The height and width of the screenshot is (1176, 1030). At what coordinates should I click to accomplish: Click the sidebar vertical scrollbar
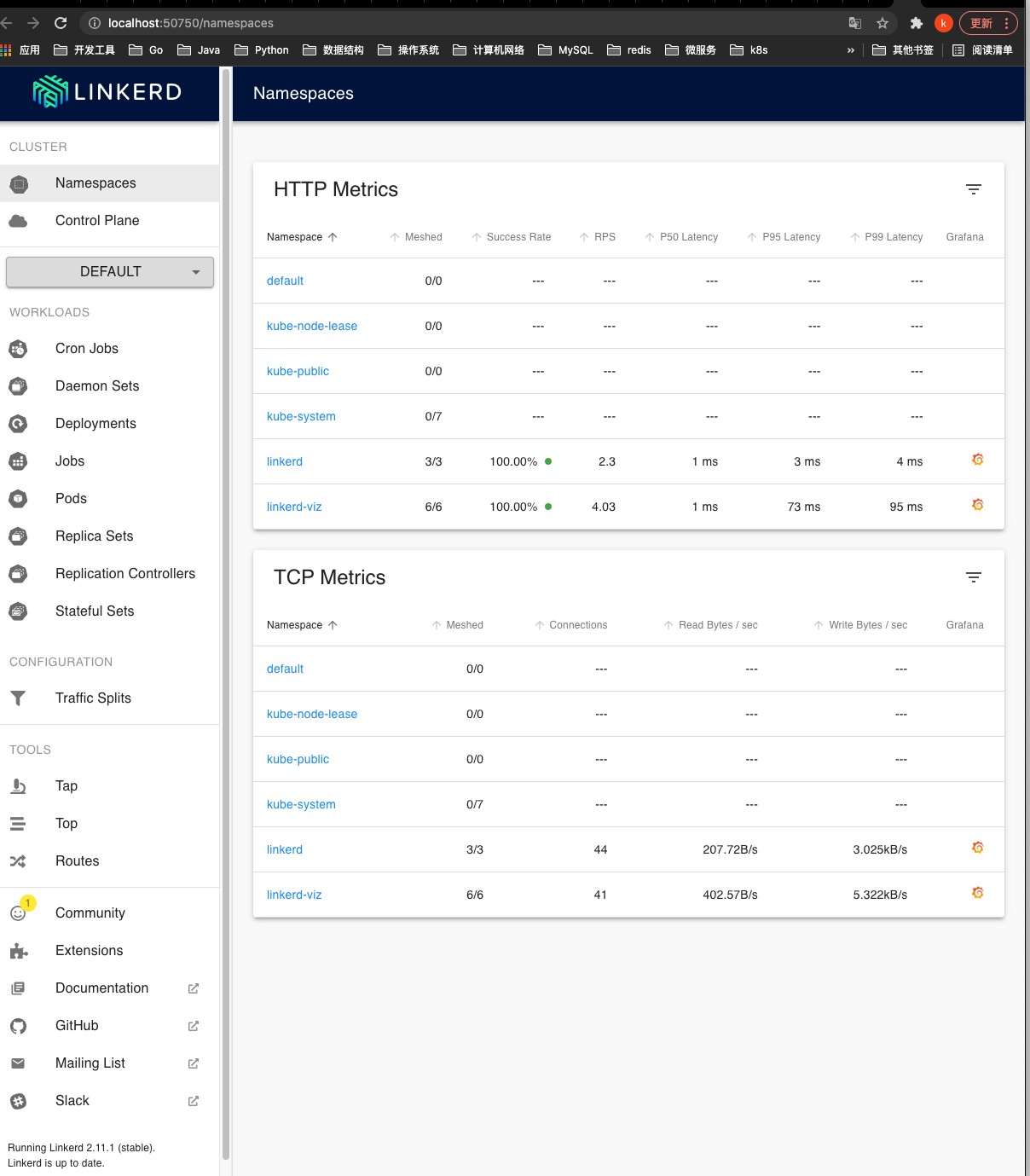coord(226,614)
